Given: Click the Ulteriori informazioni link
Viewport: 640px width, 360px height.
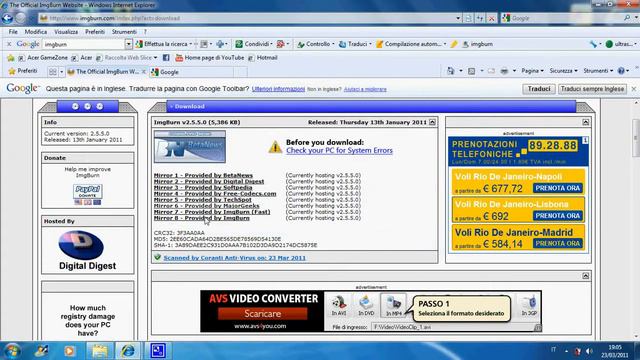Looking at the screenshot, I should 278,89.
